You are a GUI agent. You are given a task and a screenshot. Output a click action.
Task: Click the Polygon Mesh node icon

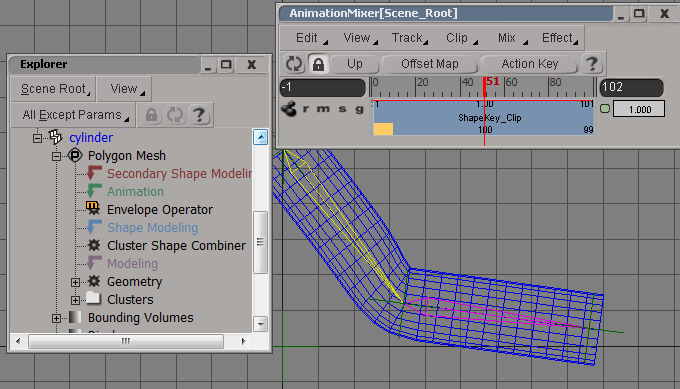tap(75, 155)
